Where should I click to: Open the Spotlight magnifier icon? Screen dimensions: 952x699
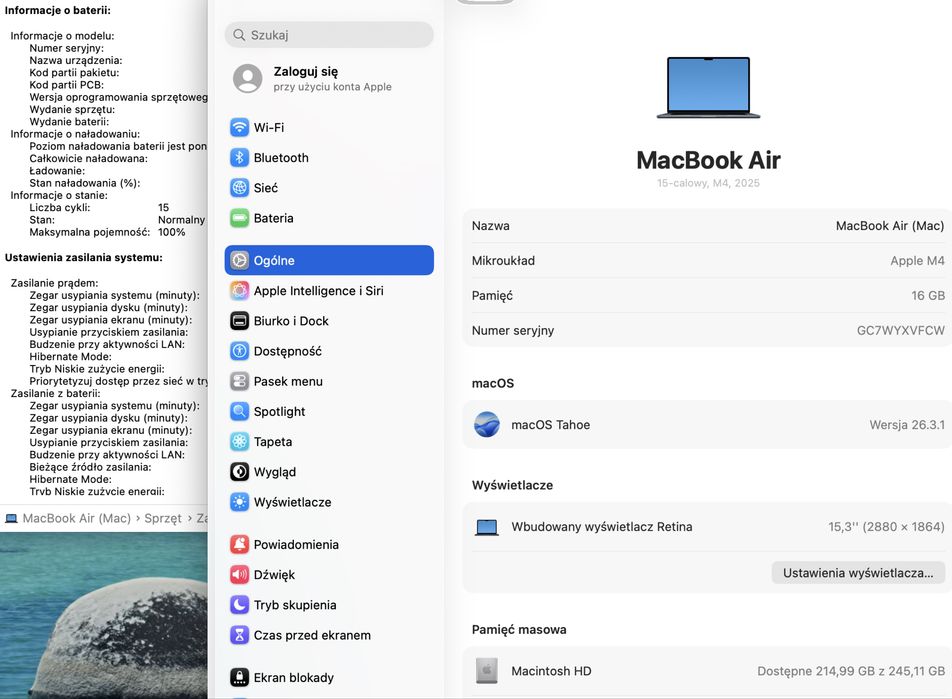click(239, 412)
